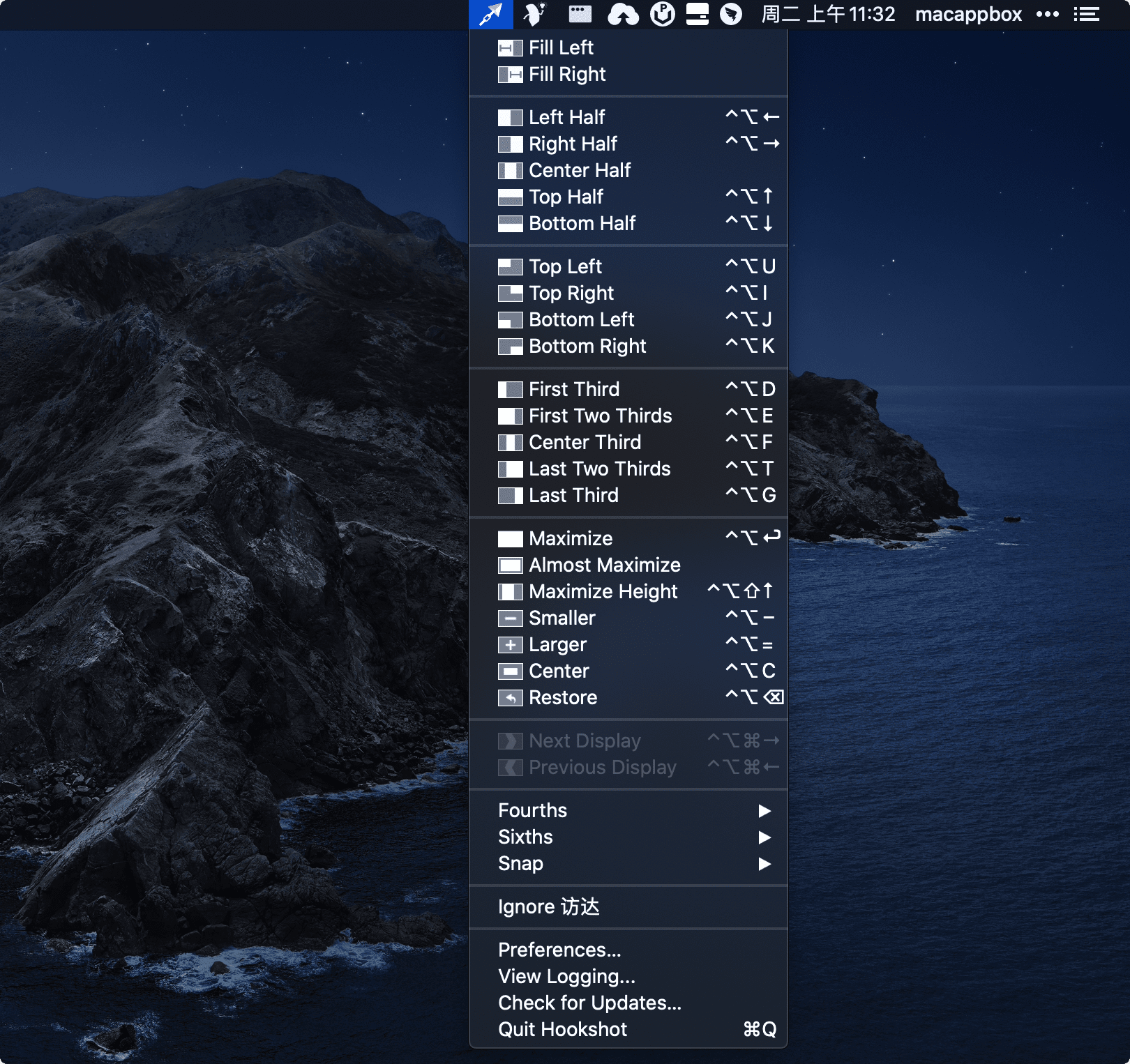Open Notification Center list icon

(1086, 14)
